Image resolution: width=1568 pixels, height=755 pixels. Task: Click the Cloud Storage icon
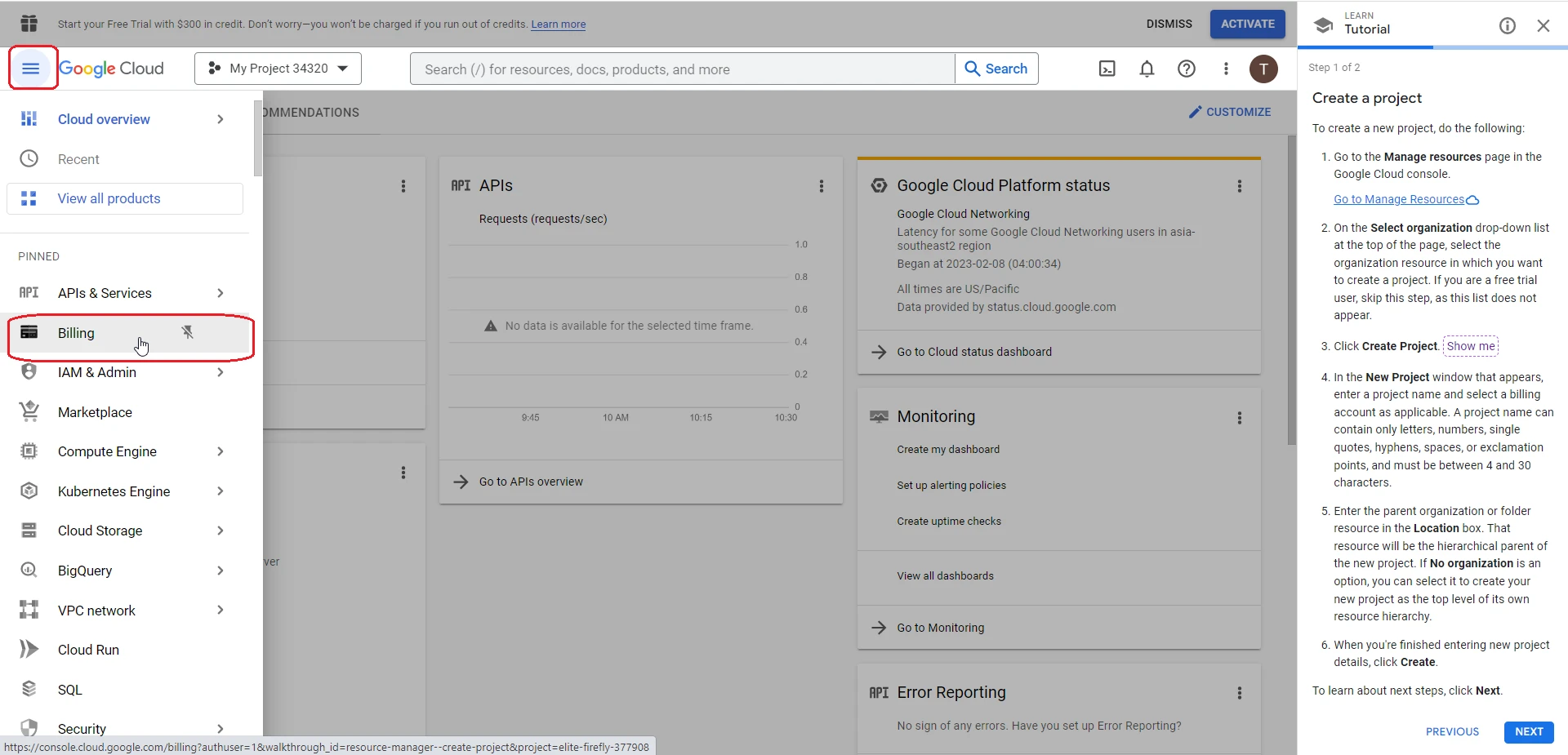pyautogui.click(x=29, y=531)
